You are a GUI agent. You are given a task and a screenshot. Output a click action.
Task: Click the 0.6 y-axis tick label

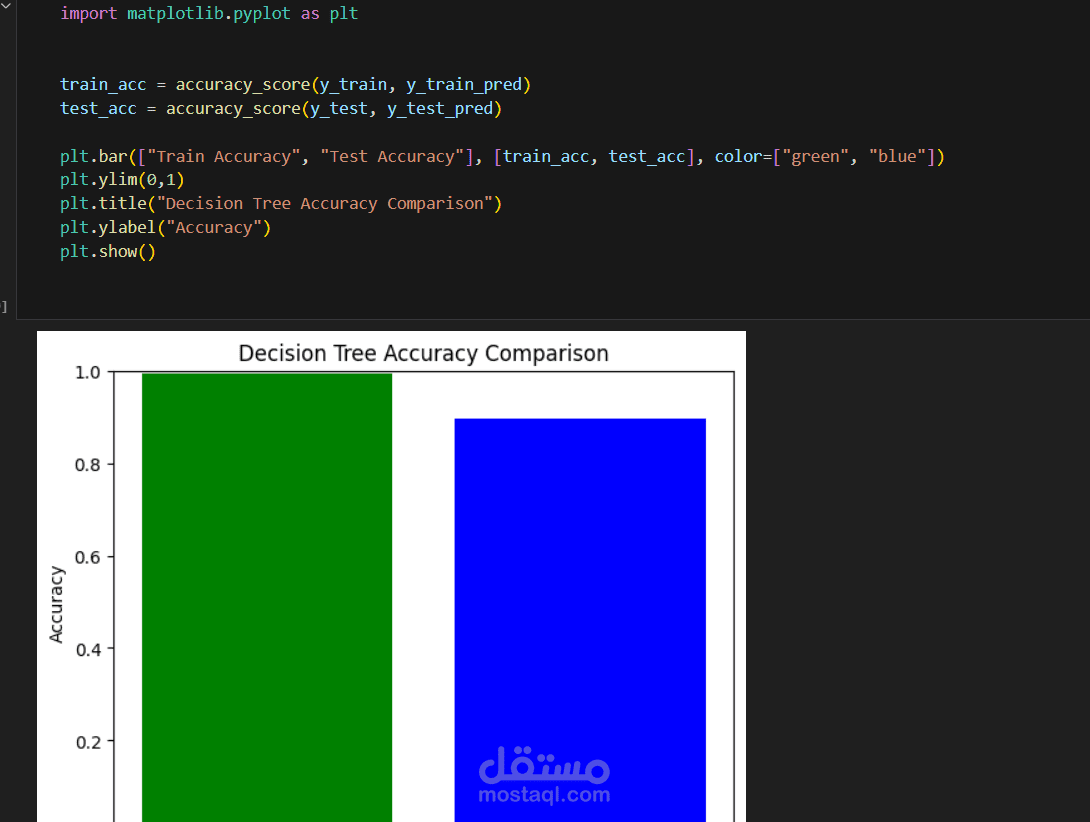point(88,557)
